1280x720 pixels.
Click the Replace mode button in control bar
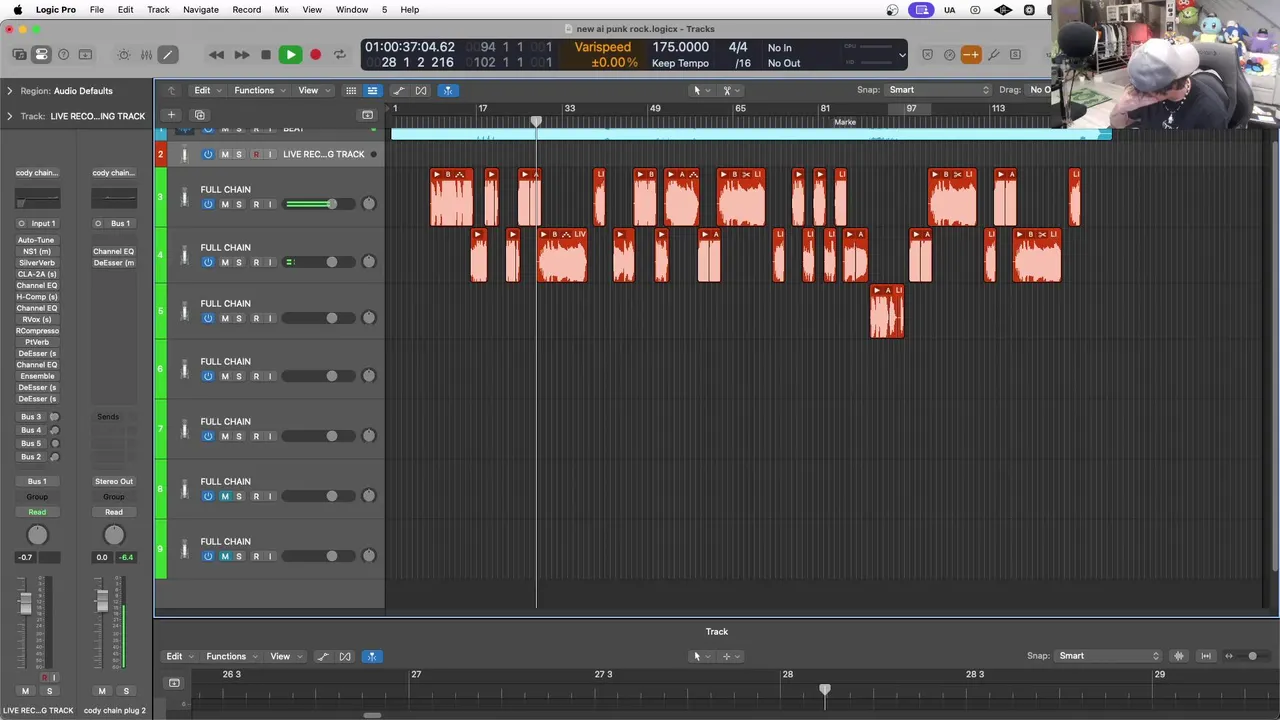927,55
